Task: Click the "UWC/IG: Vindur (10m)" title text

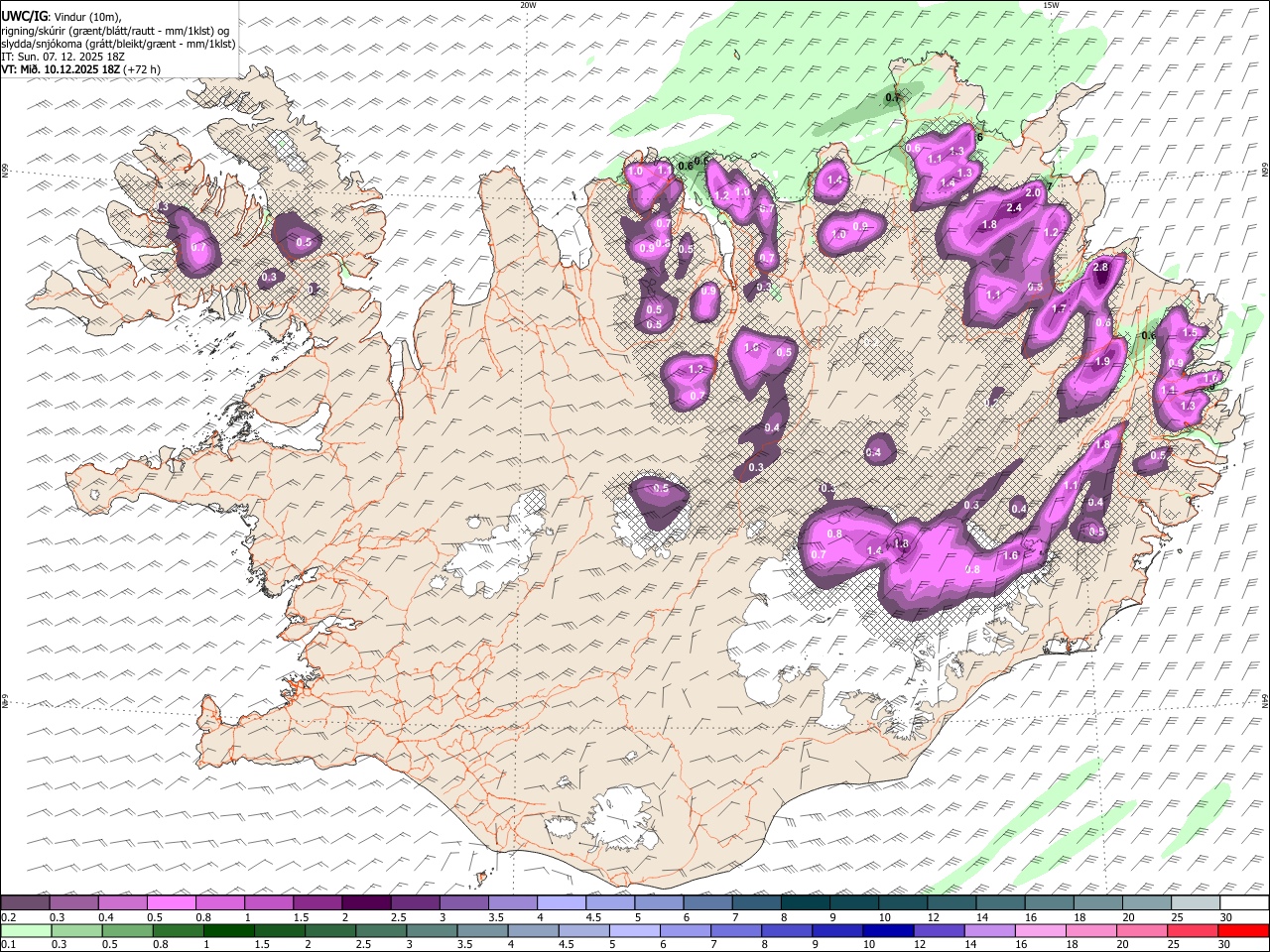Action: pos(62,17)
